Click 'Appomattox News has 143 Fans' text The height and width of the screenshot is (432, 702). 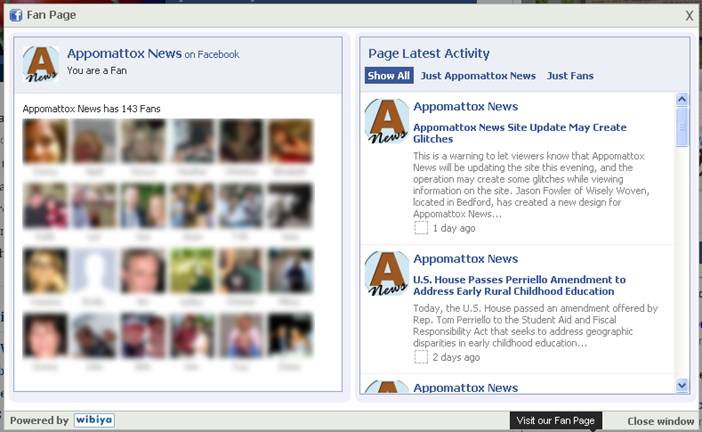tap(91, 109)
